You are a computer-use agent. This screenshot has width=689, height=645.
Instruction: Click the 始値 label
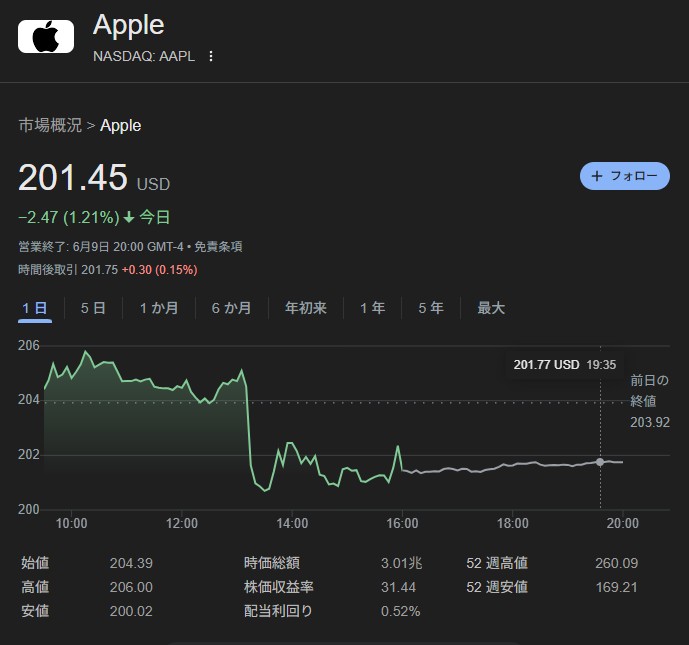pyautogui.click(x=35, y=563)
